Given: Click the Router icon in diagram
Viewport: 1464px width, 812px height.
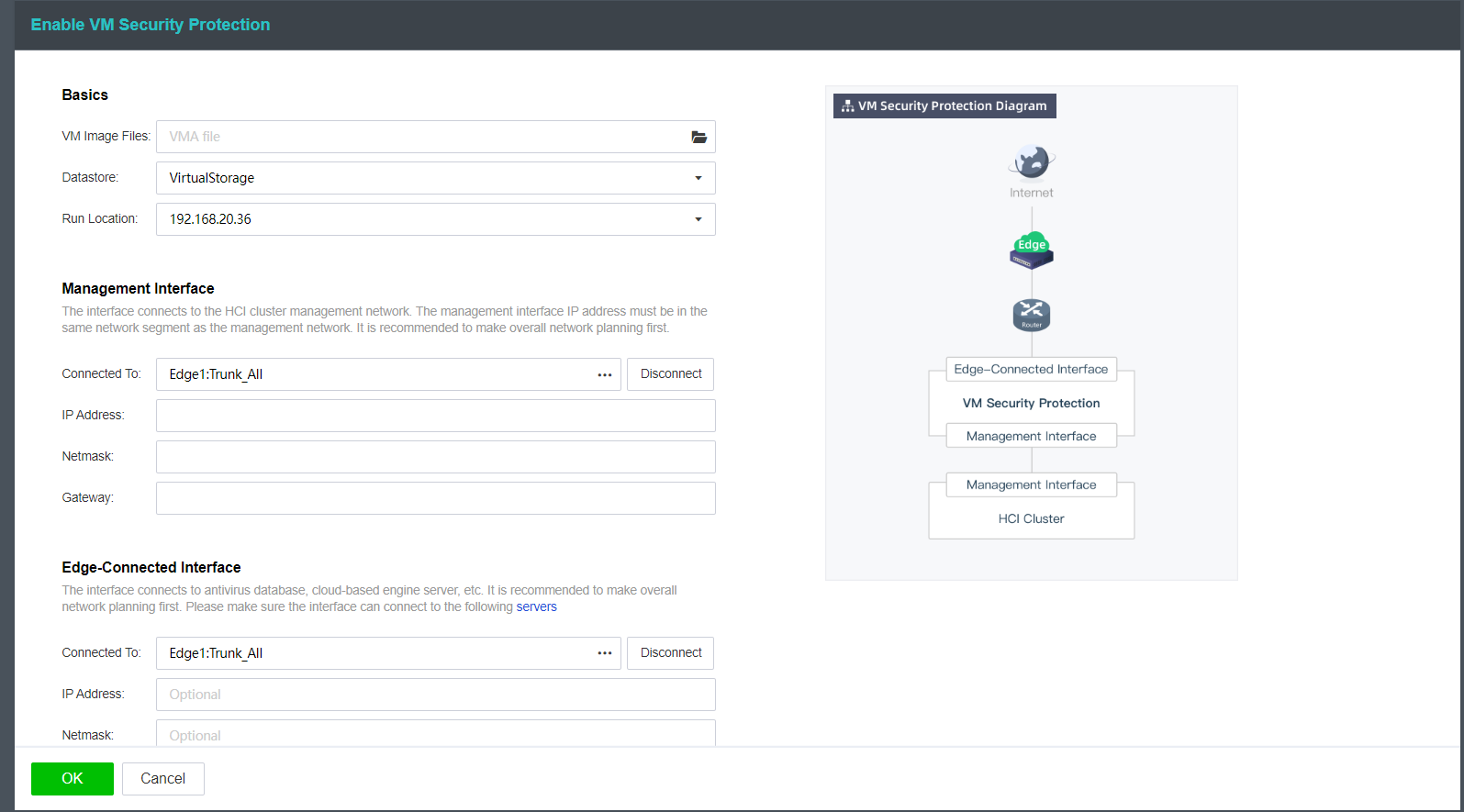Looking at the screenshot, I should [x=1031, y=315].
